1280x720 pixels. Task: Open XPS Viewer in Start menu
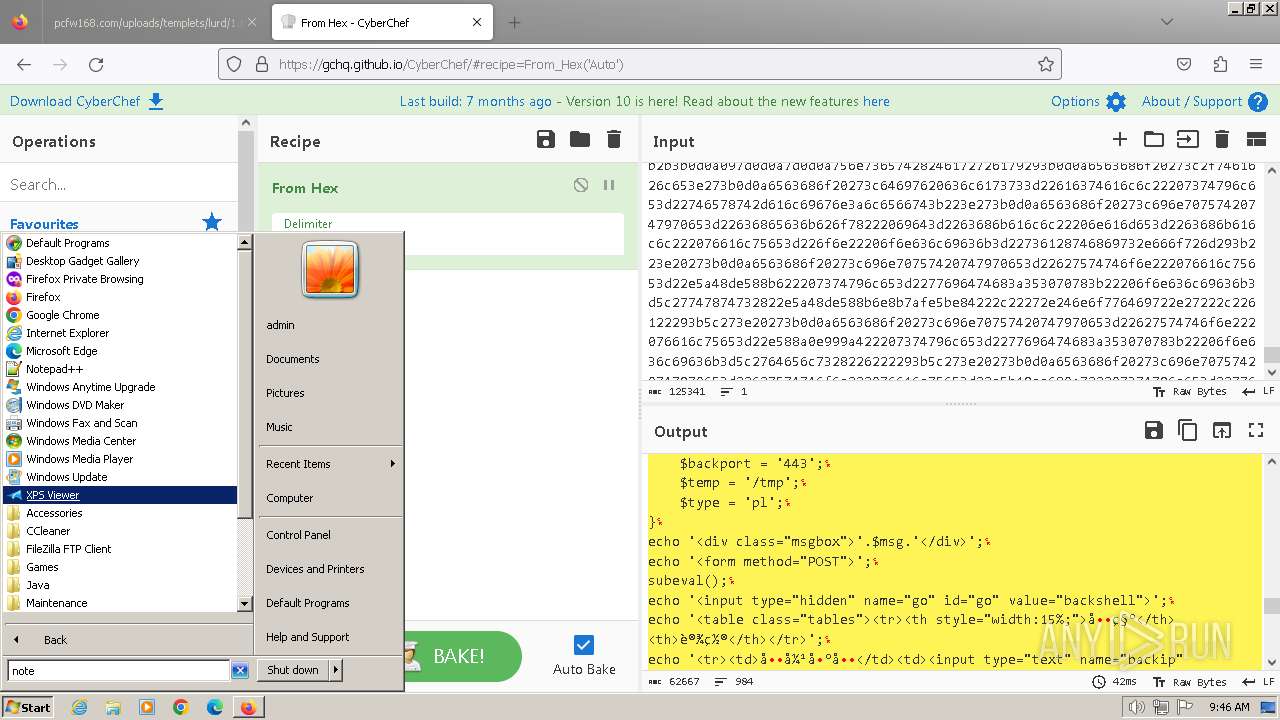(121, 495)
